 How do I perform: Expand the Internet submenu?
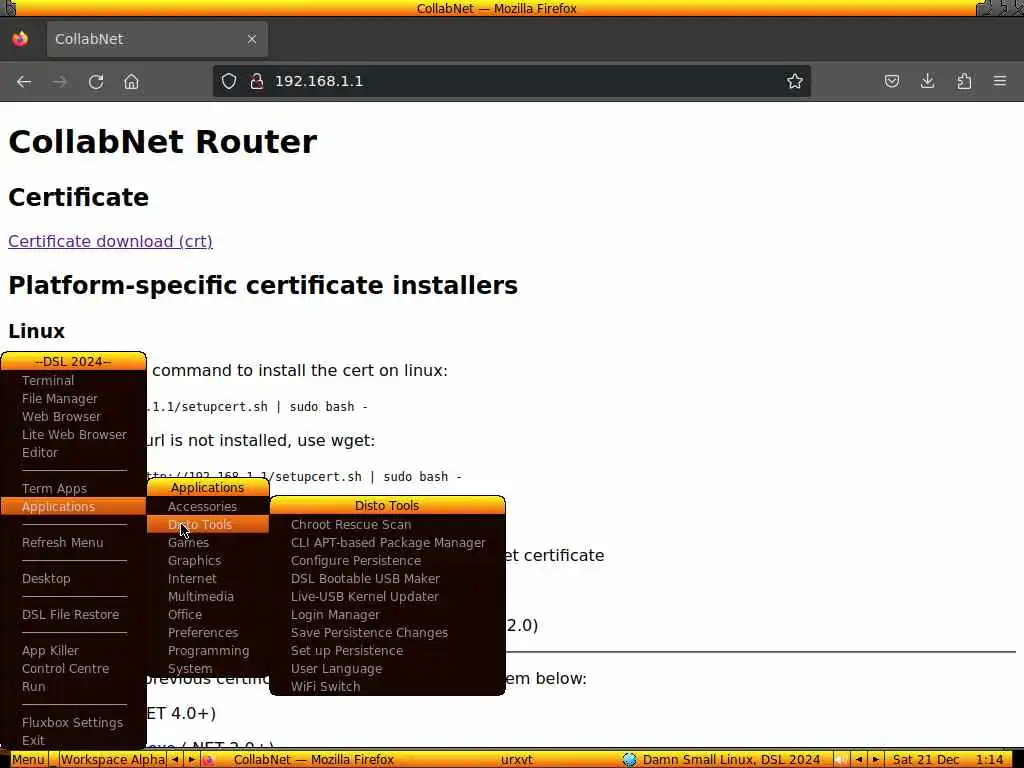pyautogui.click(x=208, y=578)
